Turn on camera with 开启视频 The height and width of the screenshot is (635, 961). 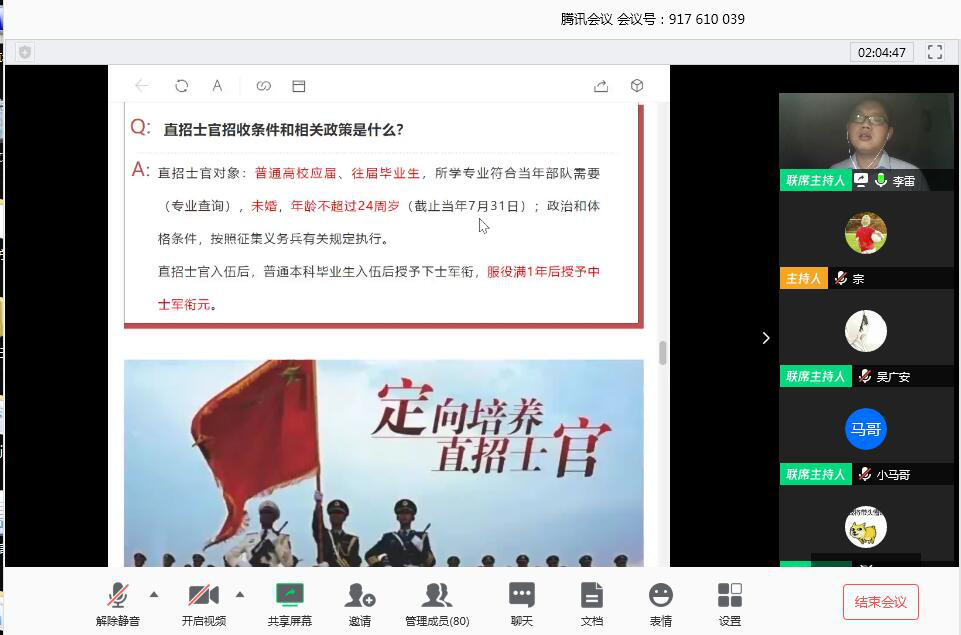click(x=203, y=604)
